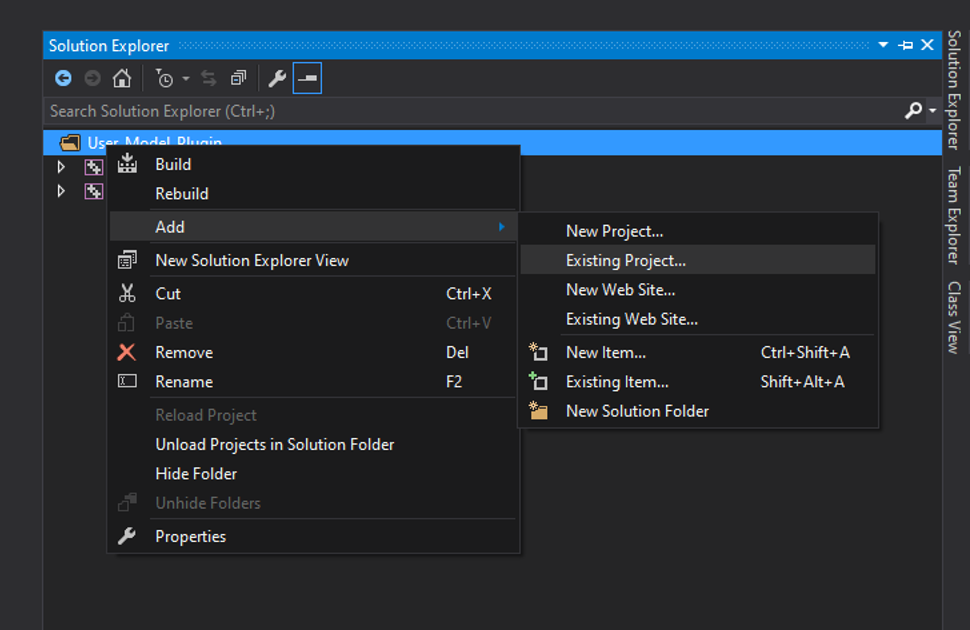The width and height of the screenshot is (970, 630).
Task: Choose Rebuild from the context menu
Action: [x=313, y=194]
